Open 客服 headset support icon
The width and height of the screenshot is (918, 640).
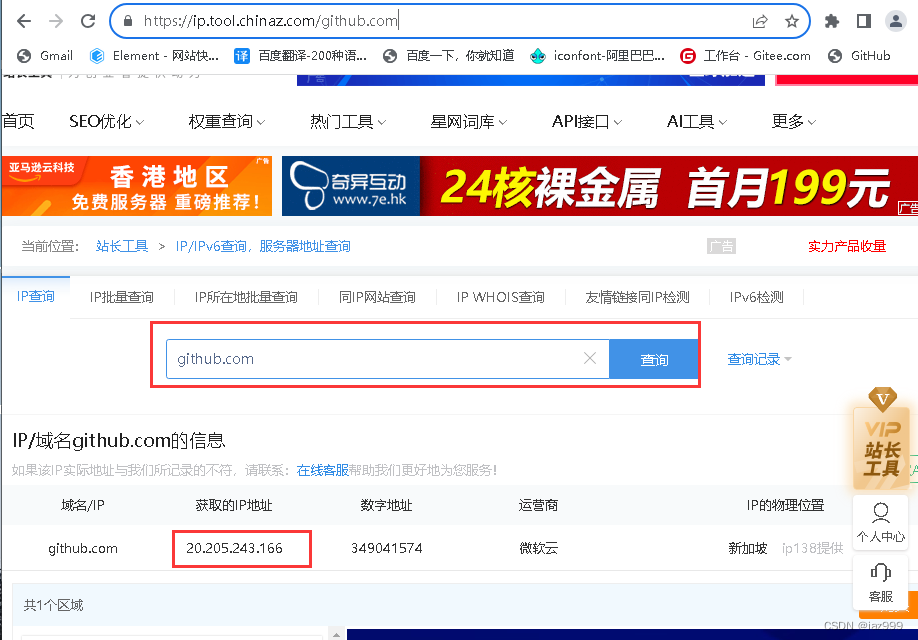881,582
